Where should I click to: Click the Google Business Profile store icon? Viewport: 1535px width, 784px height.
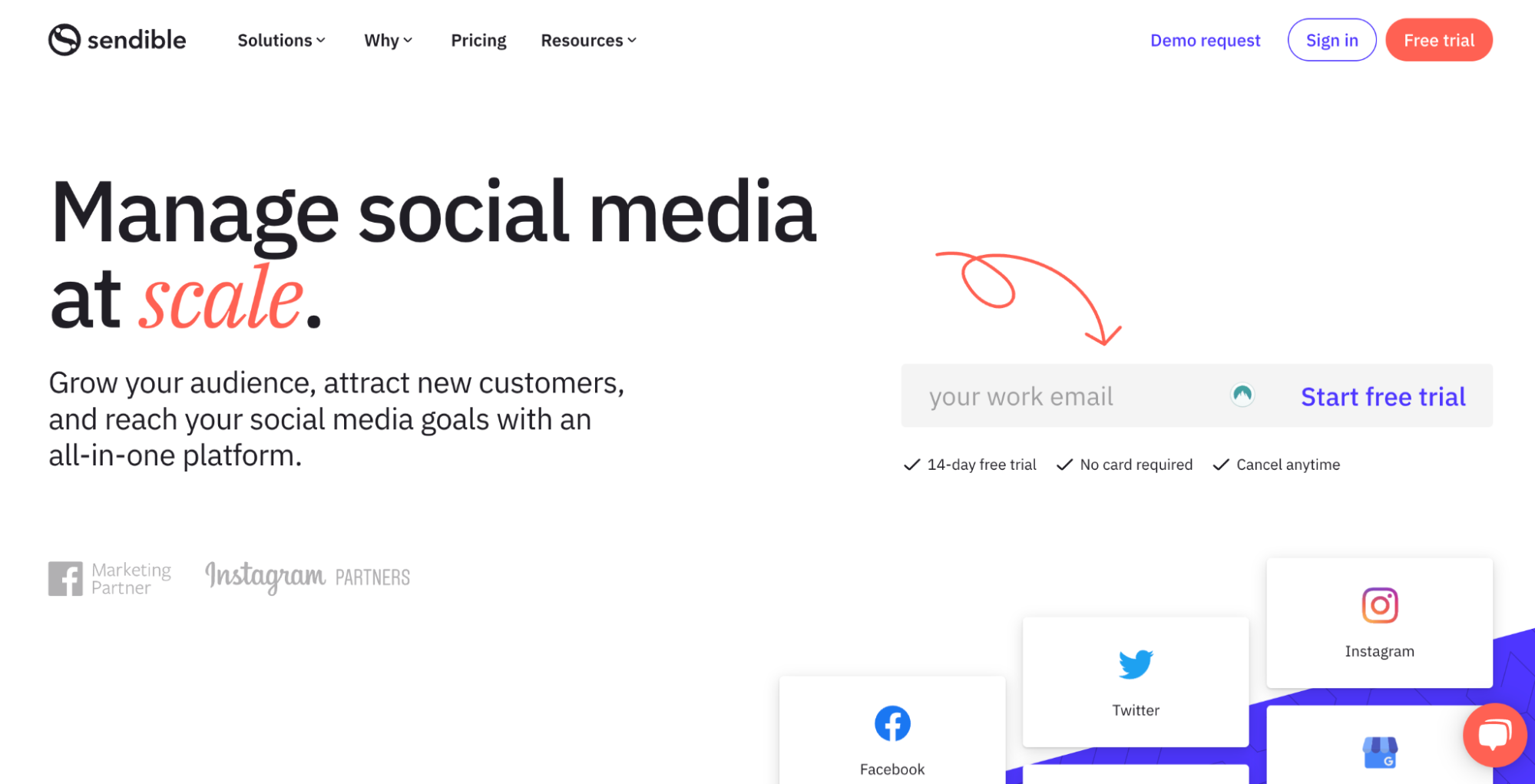coord(1379,753)
